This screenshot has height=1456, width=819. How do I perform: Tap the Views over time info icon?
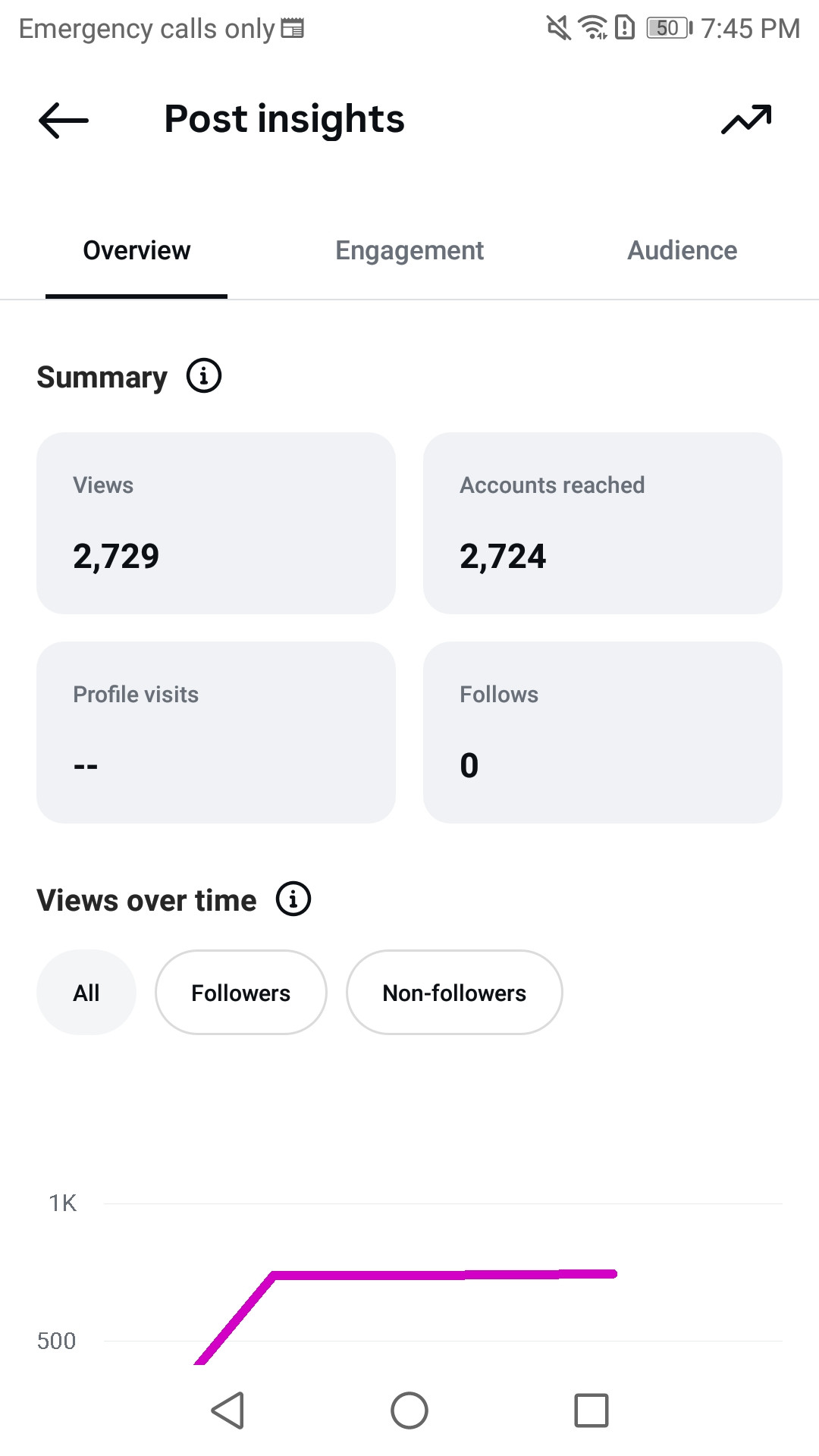[x=293, y=899]
